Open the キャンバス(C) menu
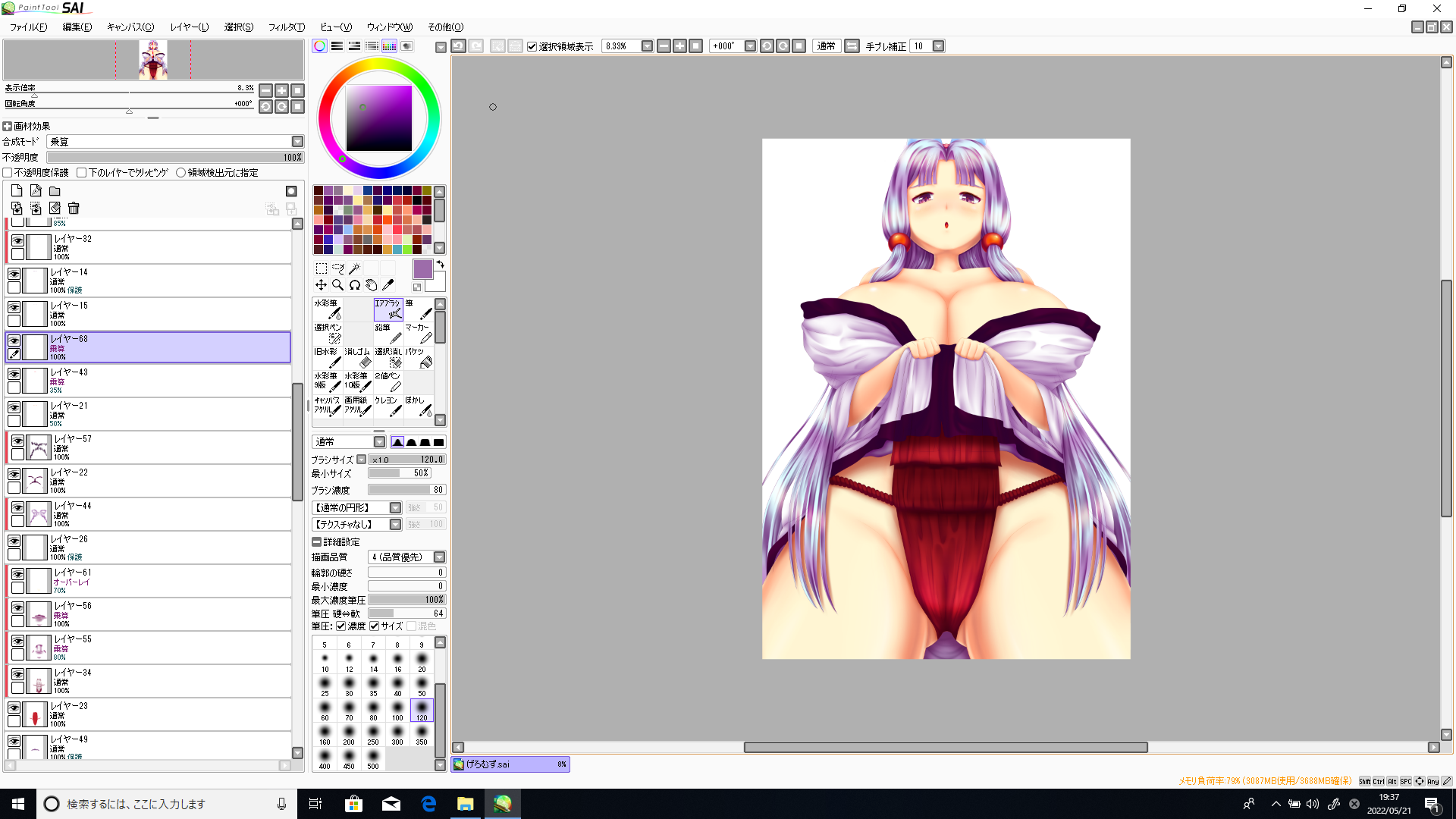Image resolution: width=1456 pixels, height=819 pixels. click(x=130, y=27)
